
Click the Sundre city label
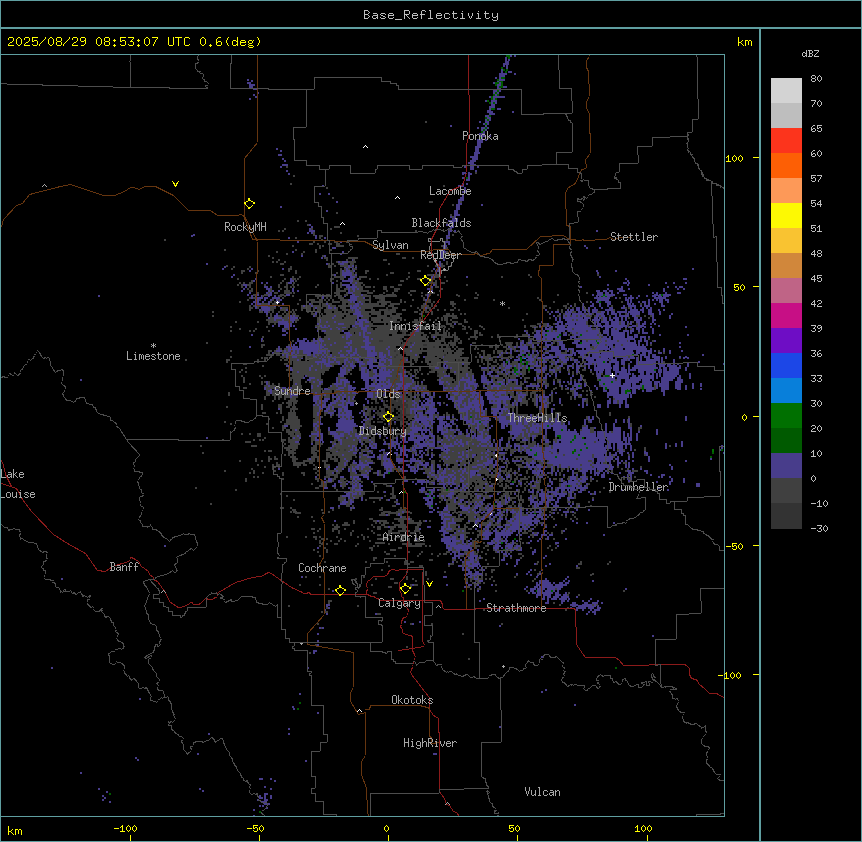click(292, 391)
